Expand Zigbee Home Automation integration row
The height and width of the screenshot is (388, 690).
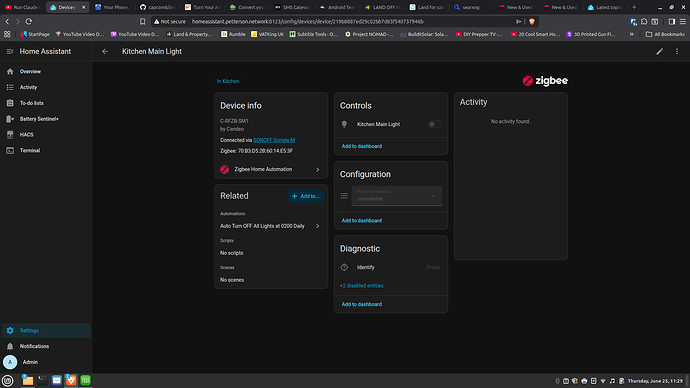(271, 169)
